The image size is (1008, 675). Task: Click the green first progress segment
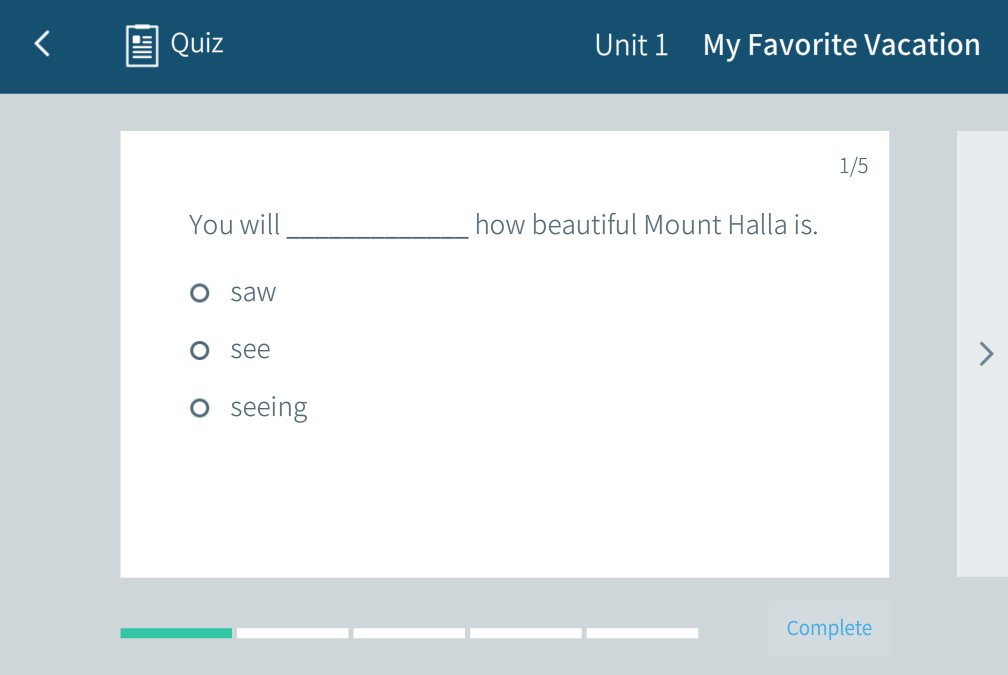tap(176, 633)
